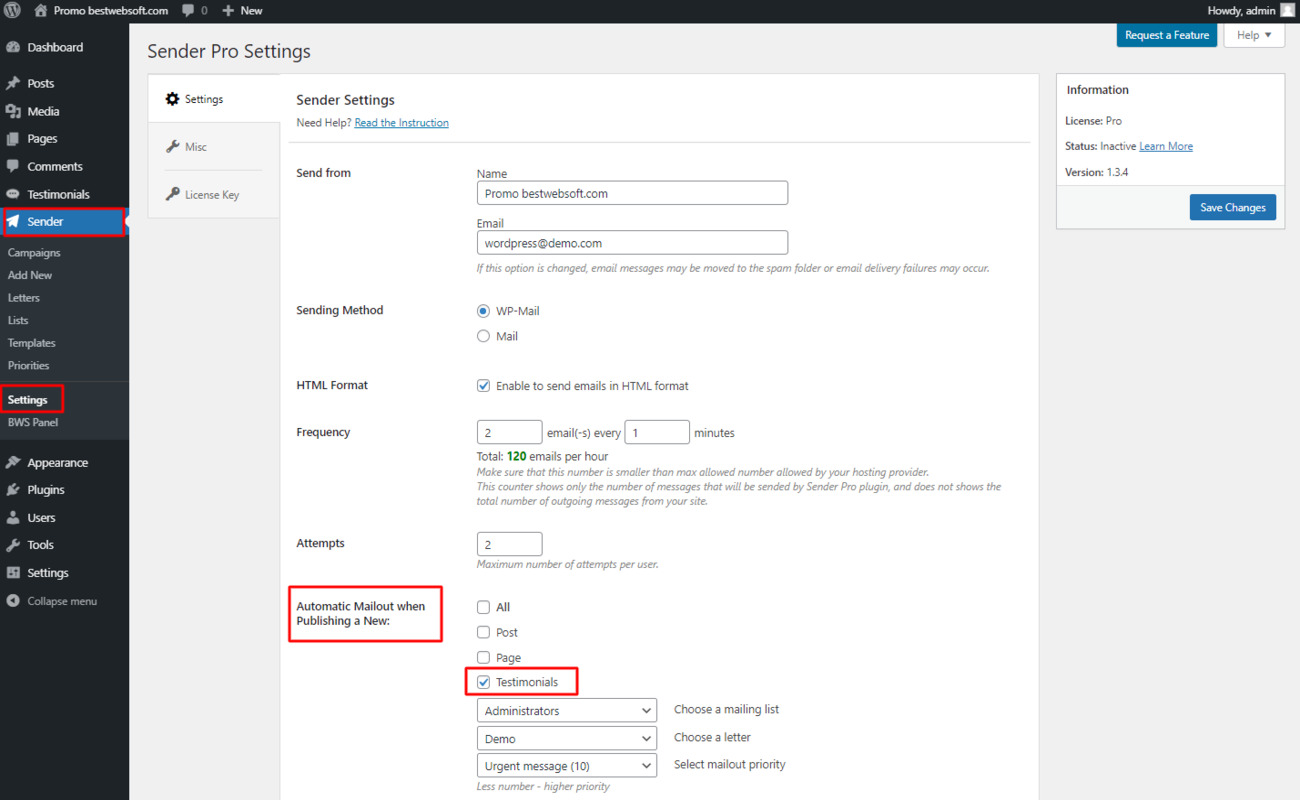Select the WP-Mail sending method
Screen dimensions: 1300x800
coord(484,311)
